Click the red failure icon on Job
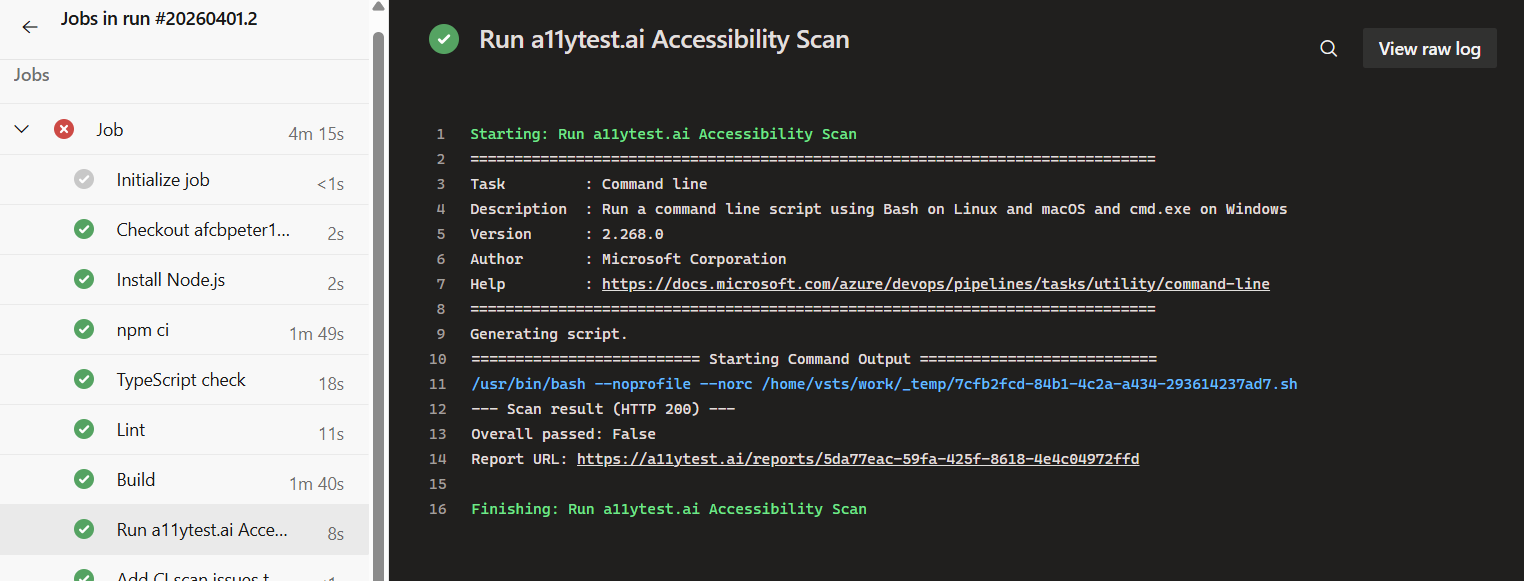Screen dimensions: 1524x581 tap(63, 128)
